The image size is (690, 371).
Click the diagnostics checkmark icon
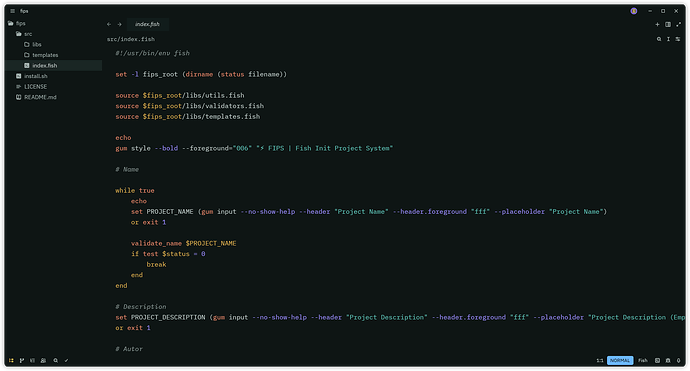[66, 360]
